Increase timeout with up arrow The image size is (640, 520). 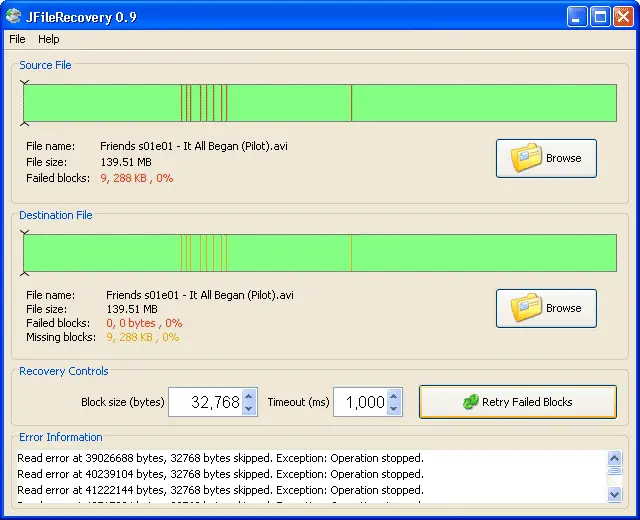(393, 395)
